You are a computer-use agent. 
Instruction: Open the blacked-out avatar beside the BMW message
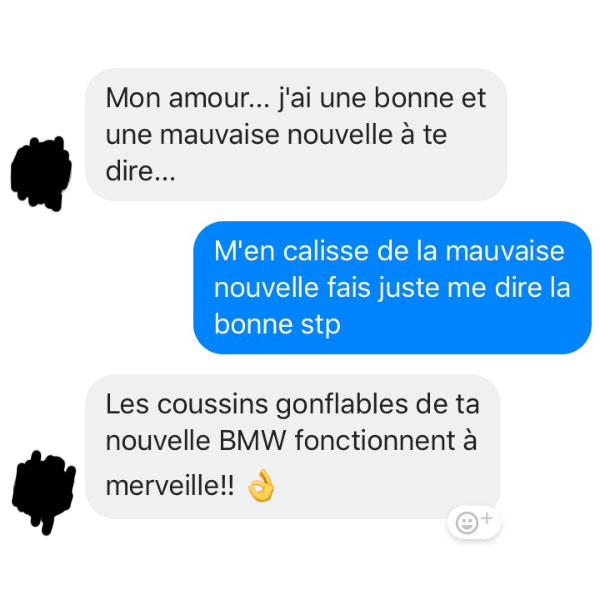[x=43, y=492]
